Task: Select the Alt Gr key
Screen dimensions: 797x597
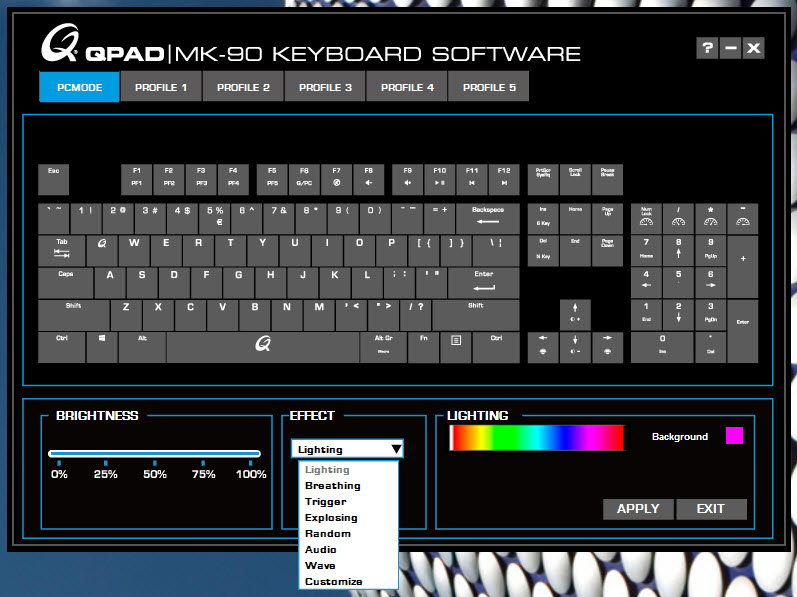Action: (383, 347)
